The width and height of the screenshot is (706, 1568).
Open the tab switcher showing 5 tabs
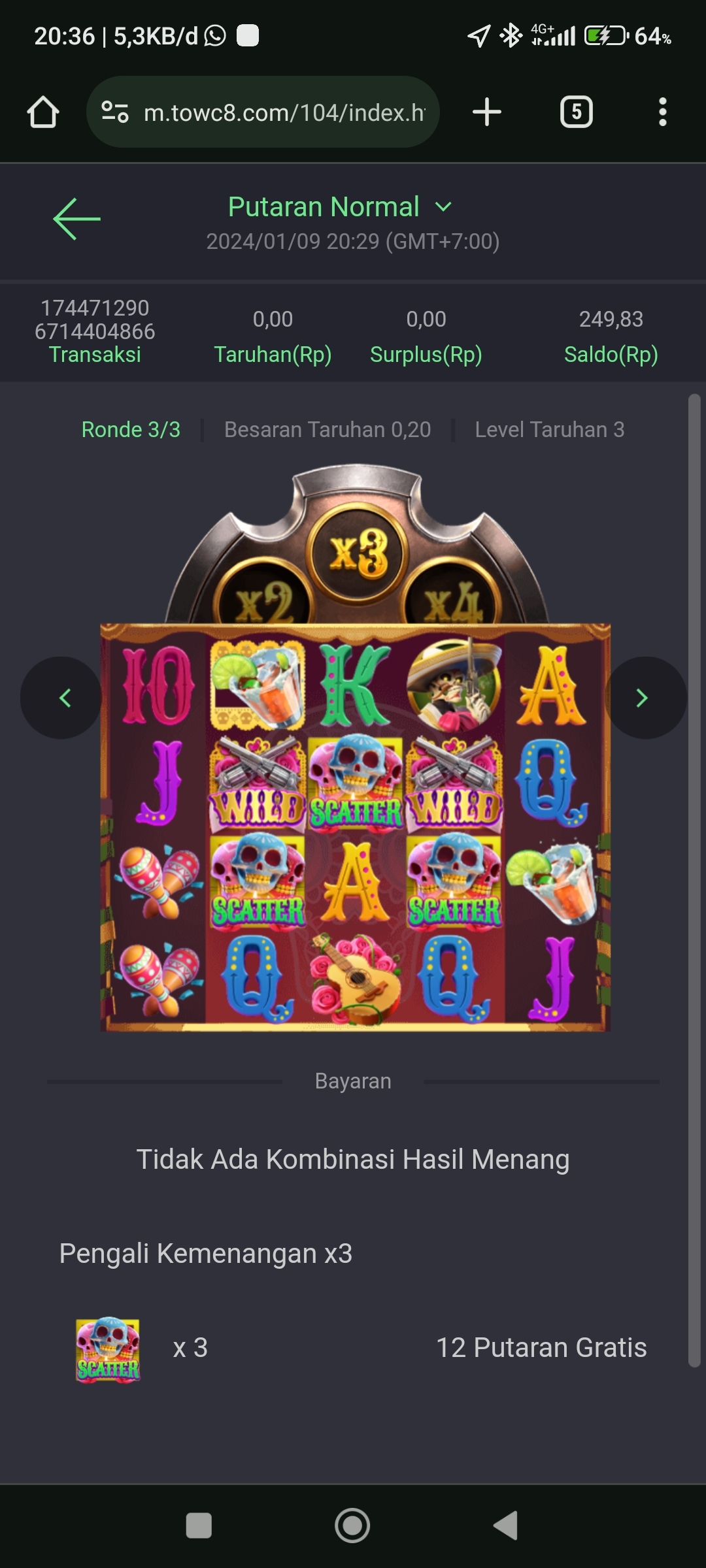(577, 112)
